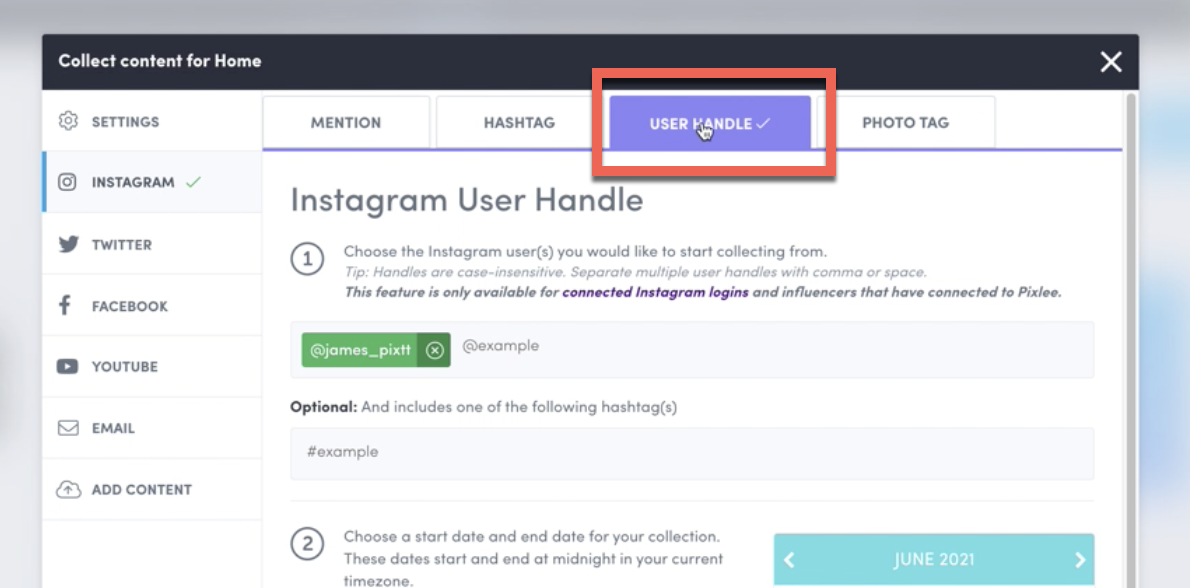Open the connected Instagram logins link

coord(655,293)
